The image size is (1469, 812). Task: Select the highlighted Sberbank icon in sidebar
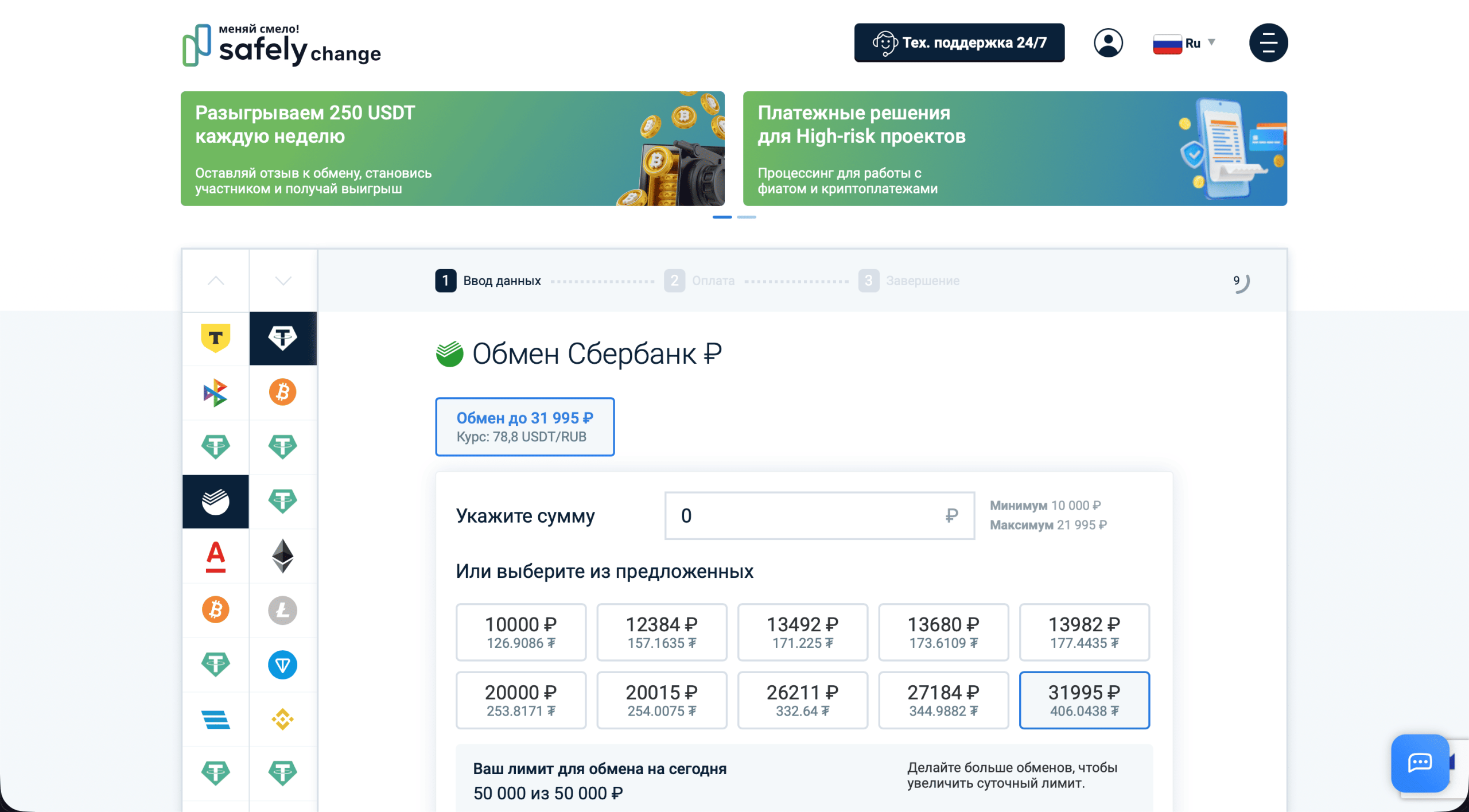pyautogui.click(x=216, y=502)
